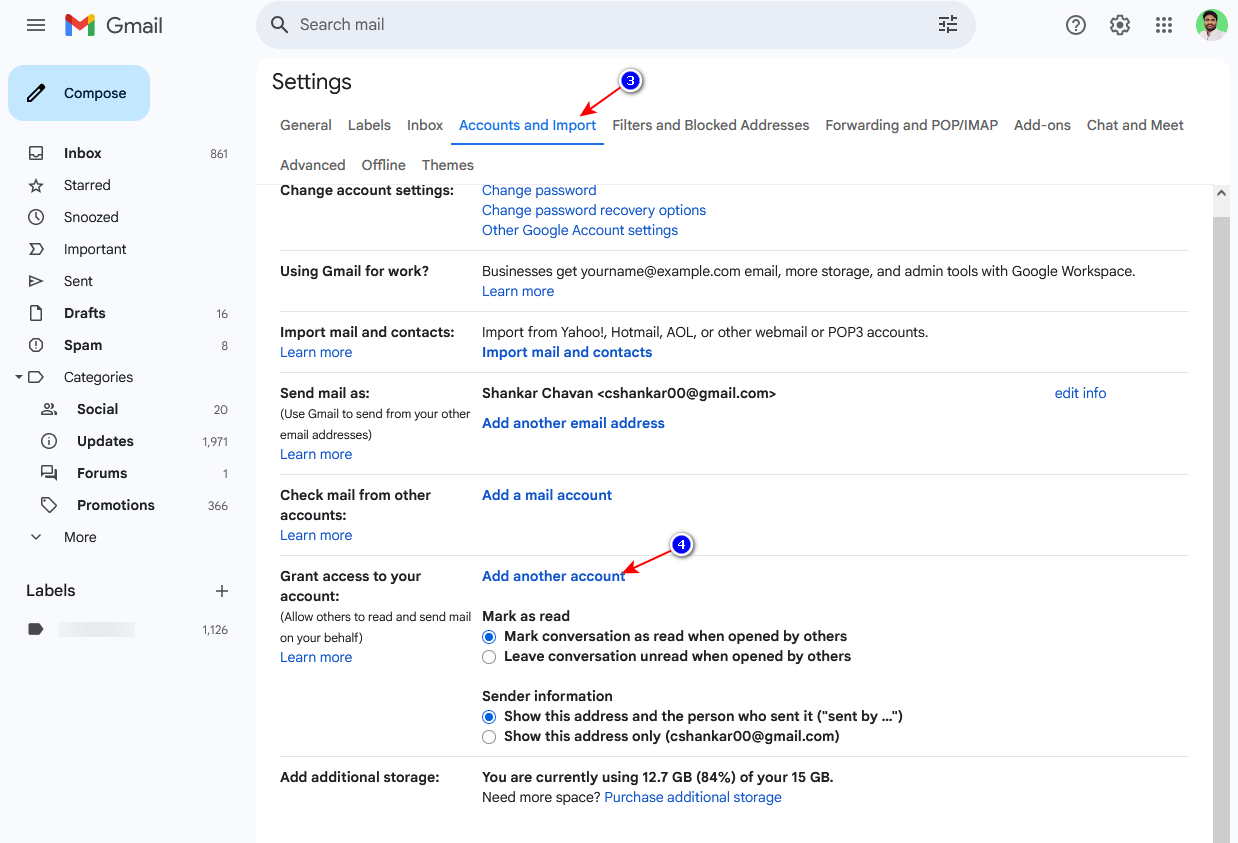The height and width of the screenshot is (843, 1238).
Task: Open the Advanced tab
Action: [x=313, y=165]
